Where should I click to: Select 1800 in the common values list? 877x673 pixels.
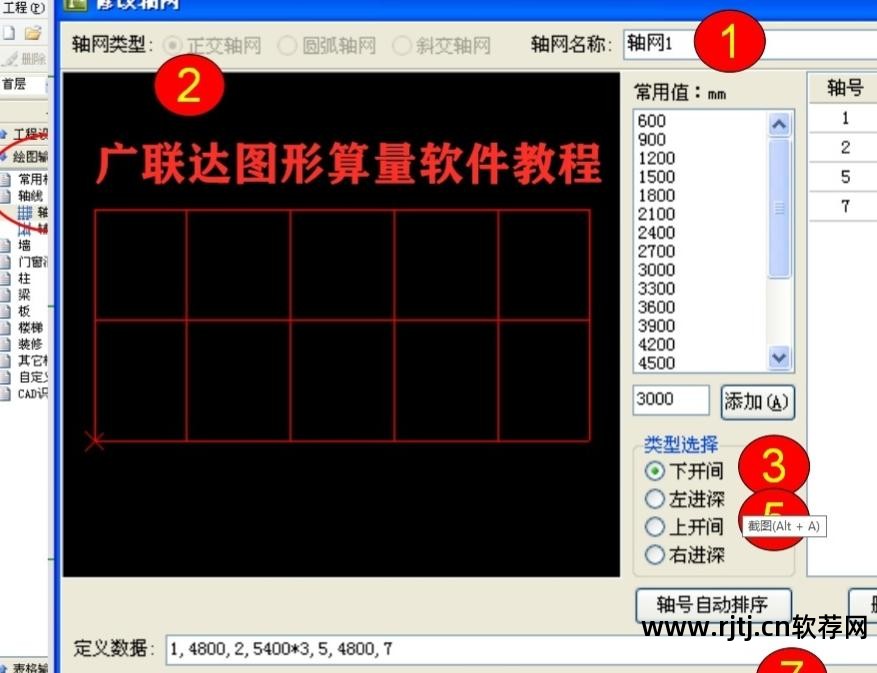[657, 195]
